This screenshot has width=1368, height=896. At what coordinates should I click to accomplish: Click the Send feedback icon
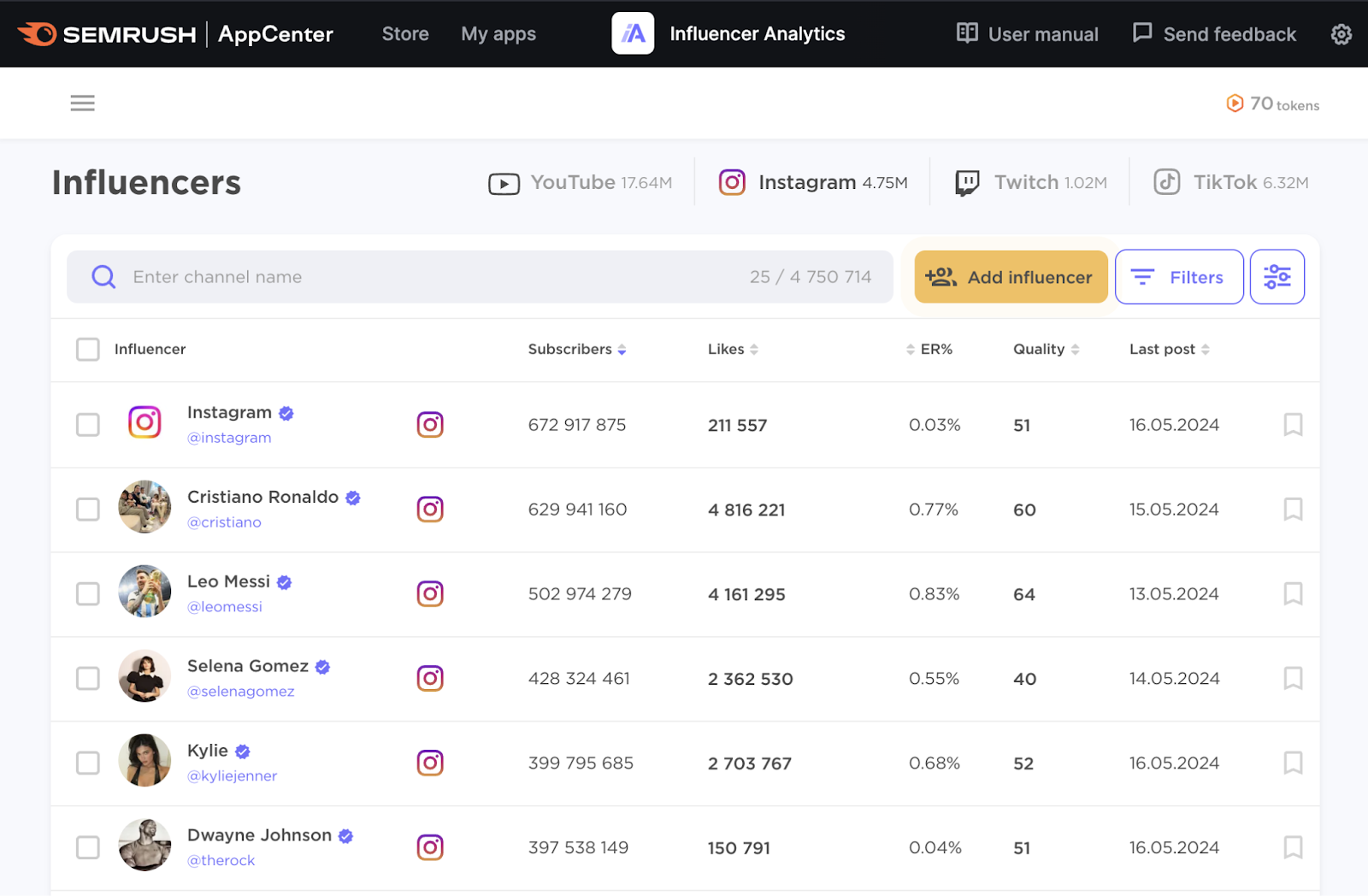1142,33
